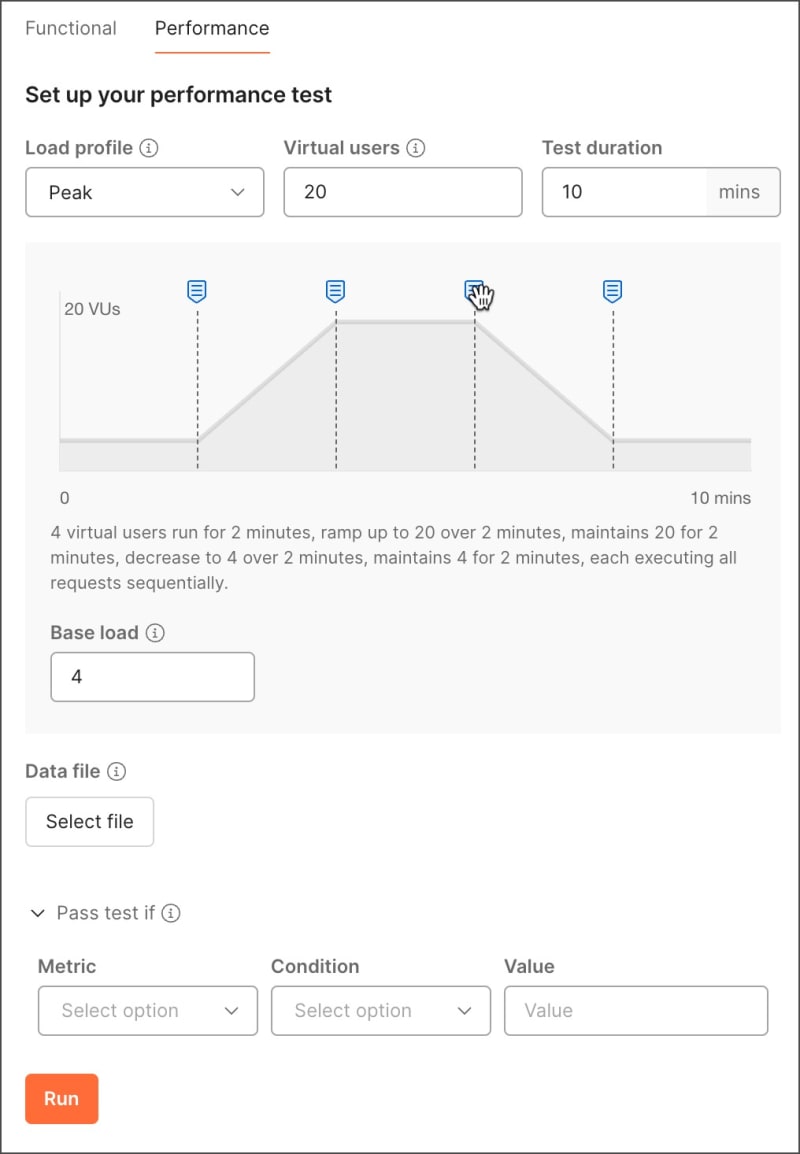Select the Performance tab
This screenshot has width=800, height=1154.
(x=212, y=28)
